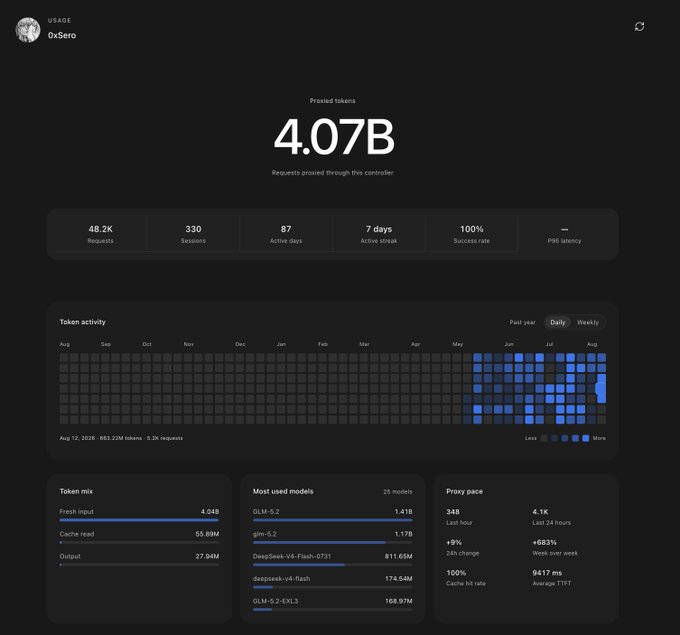
Task: Open the 0xSero profile avatar
Action: (28, 30)
